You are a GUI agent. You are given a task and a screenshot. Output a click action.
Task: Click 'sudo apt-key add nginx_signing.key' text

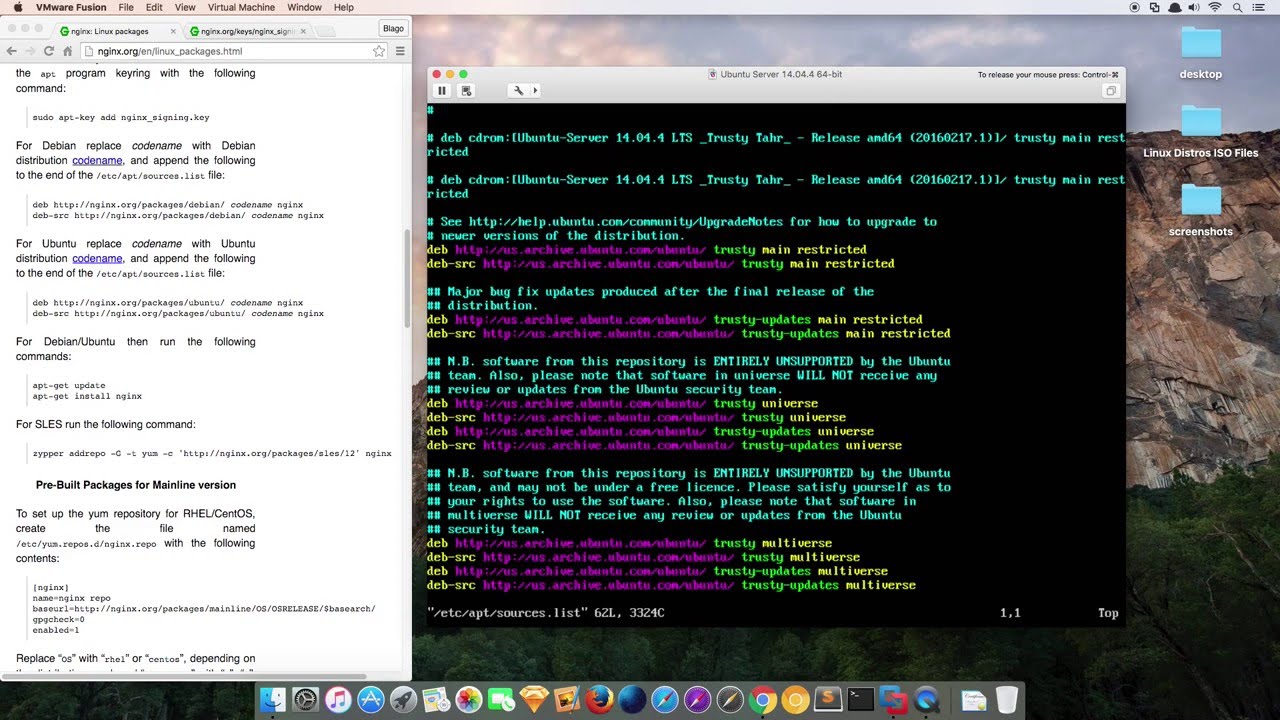(121, 117)
